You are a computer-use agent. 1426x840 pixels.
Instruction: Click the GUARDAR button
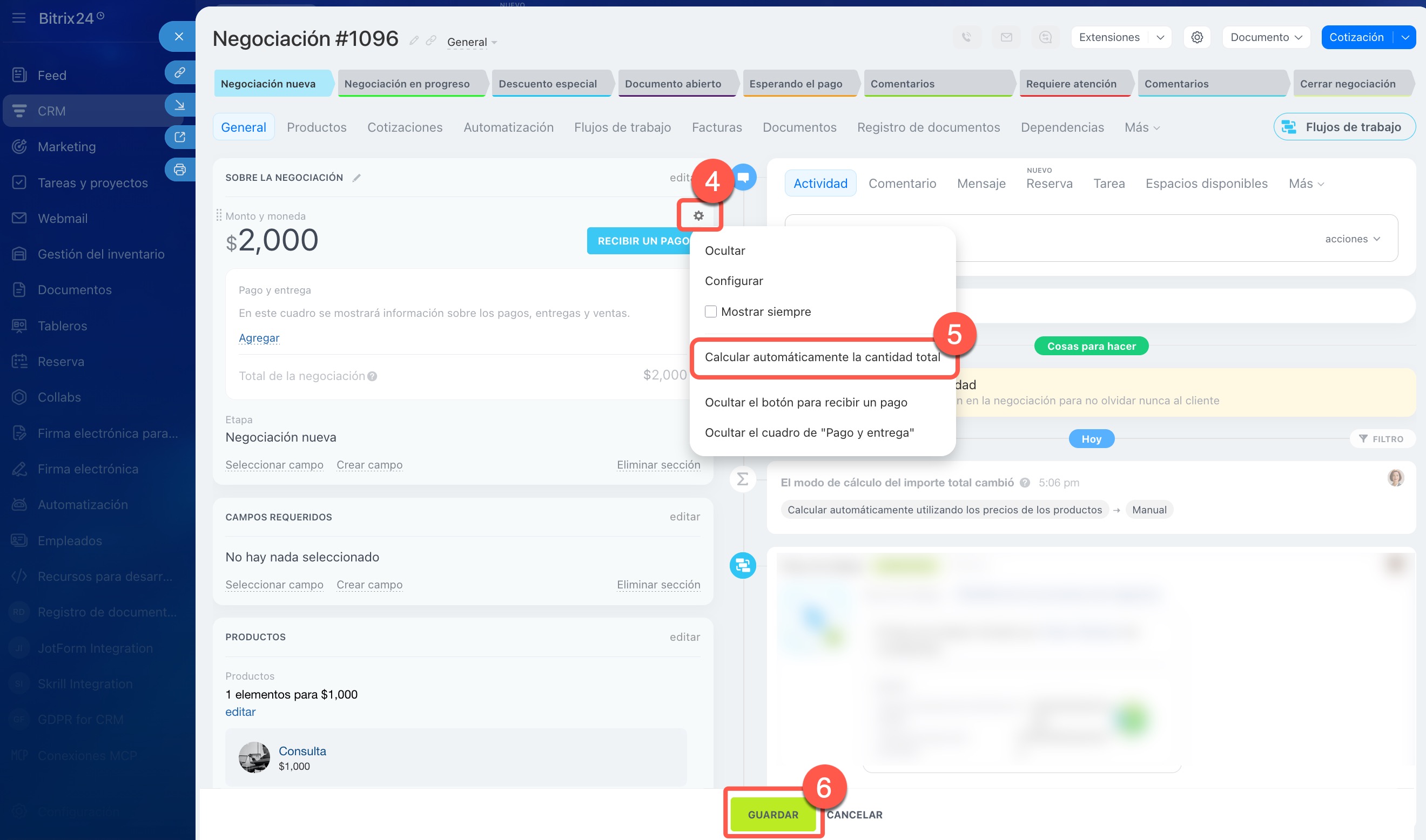772,815
